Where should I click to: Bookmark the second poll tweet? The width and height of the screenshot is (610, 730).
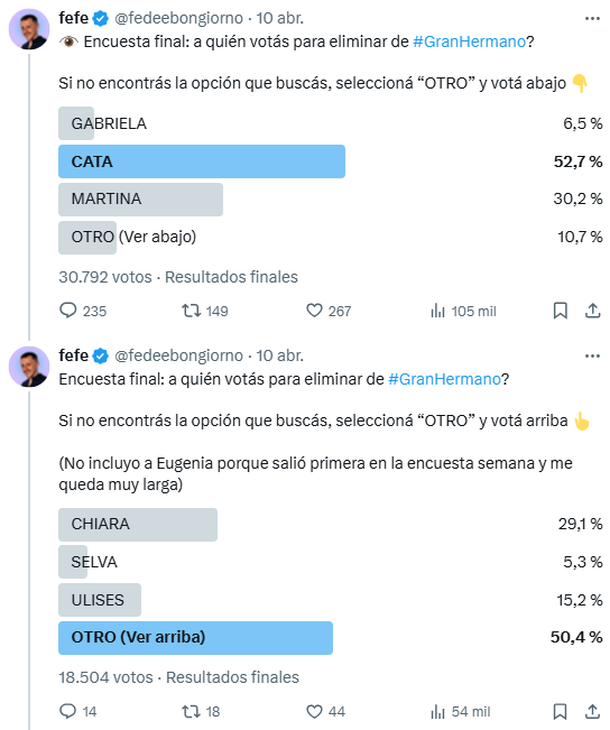pos(561,711)
